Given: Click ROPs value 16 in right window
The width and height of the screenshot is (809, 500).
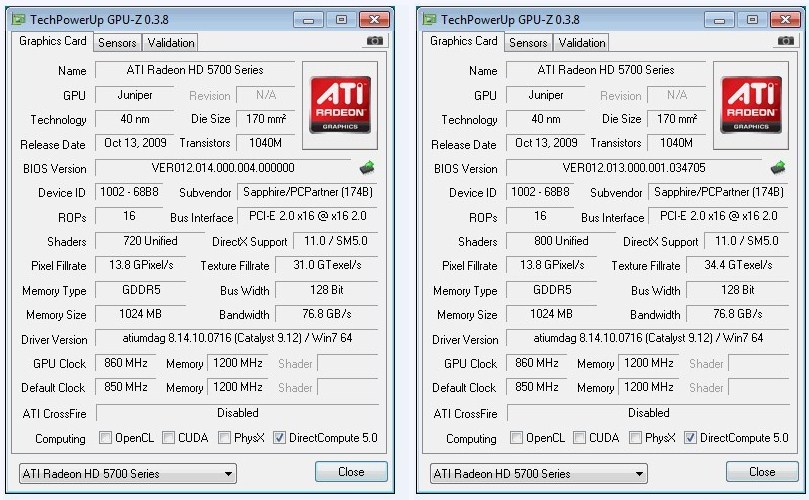Looking at the screenshot, I should [540, 216].
